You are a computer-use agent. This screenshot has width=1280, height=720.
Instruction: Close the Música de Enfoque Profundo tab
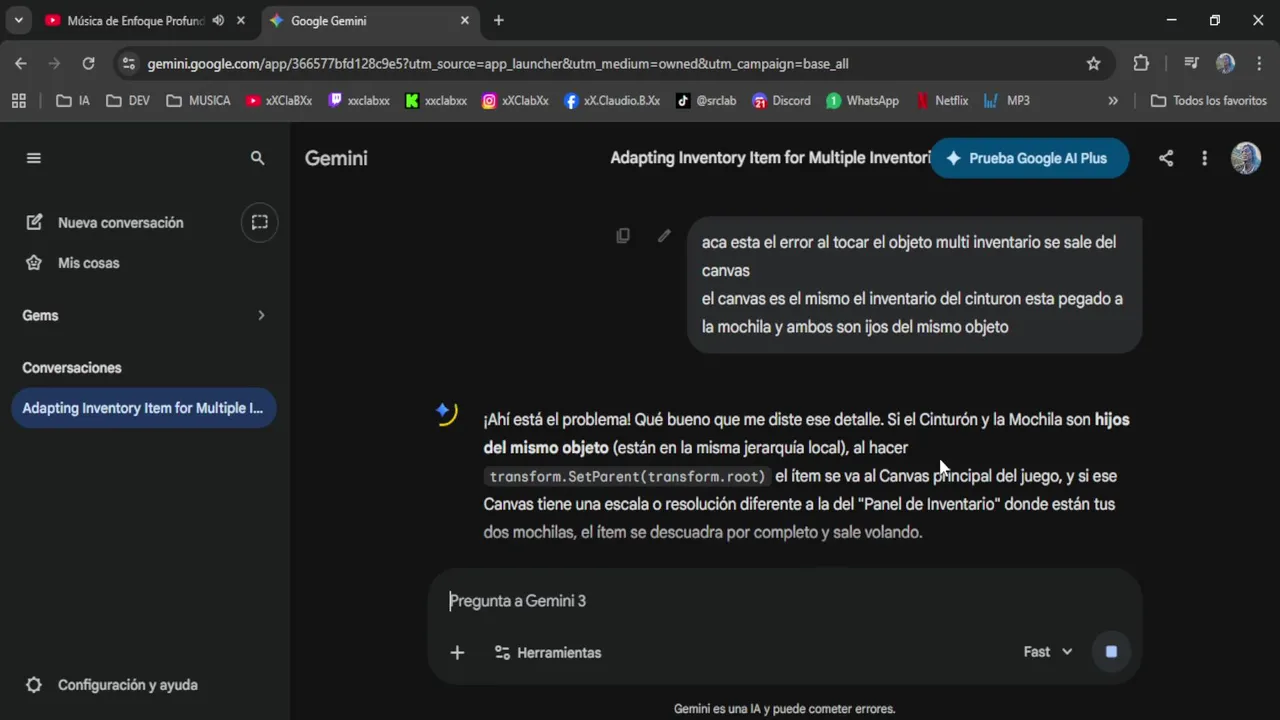coord(241,20)
